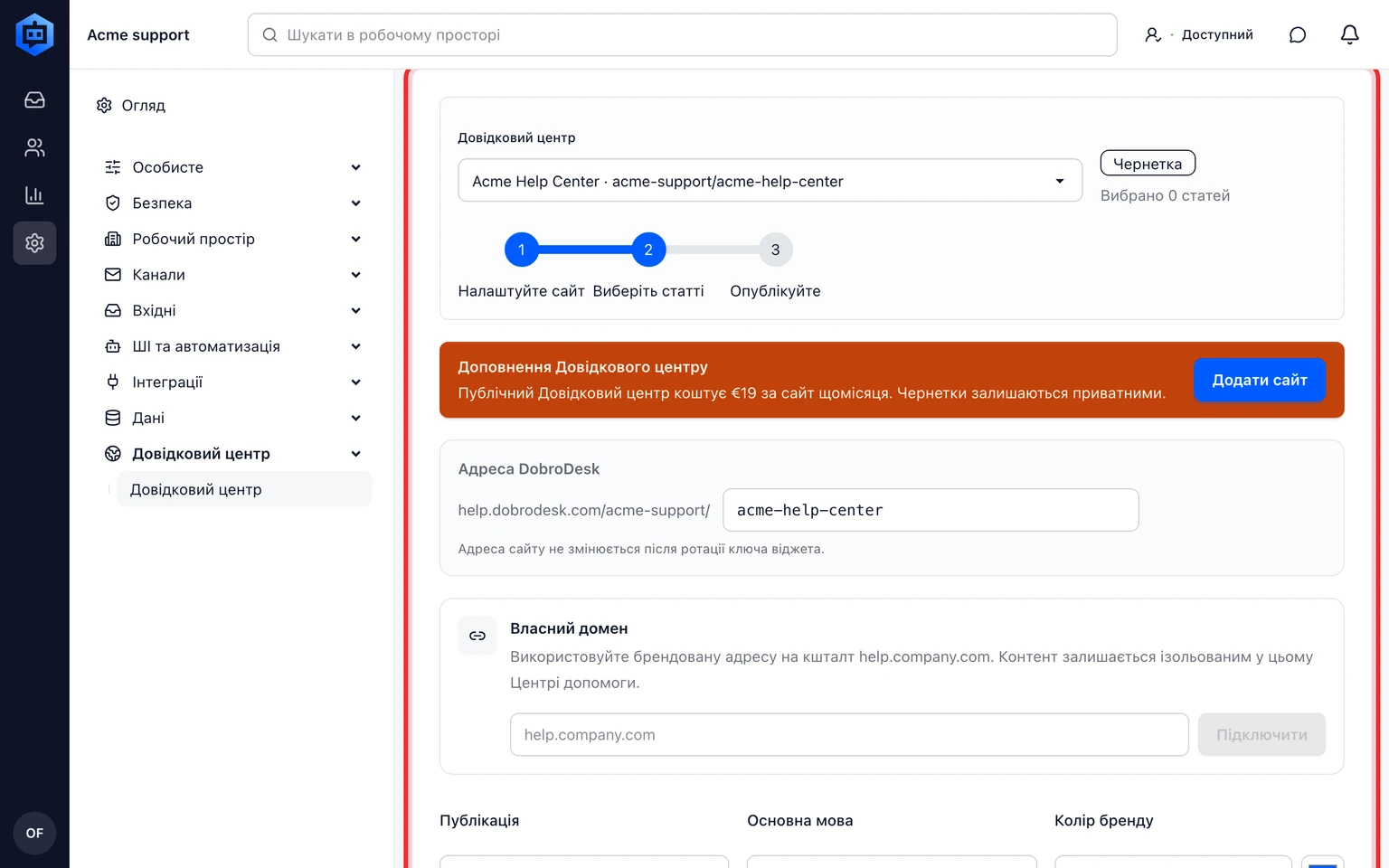Click the Підключити button
This screenshot has height=868, width=1389.
click(1261, 735)
